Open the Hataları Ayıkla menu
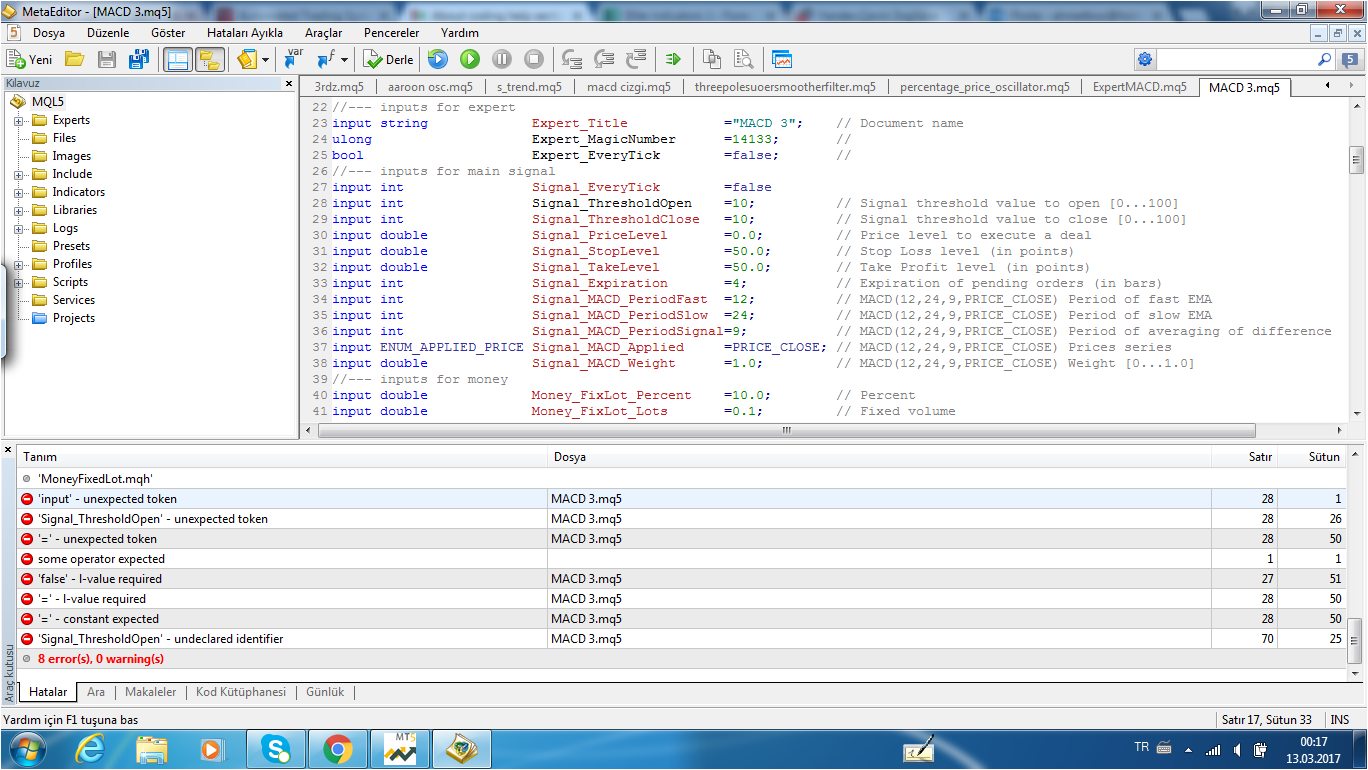Image resolution: width=1368 pixels, height=770 pixels. (244, 33)
